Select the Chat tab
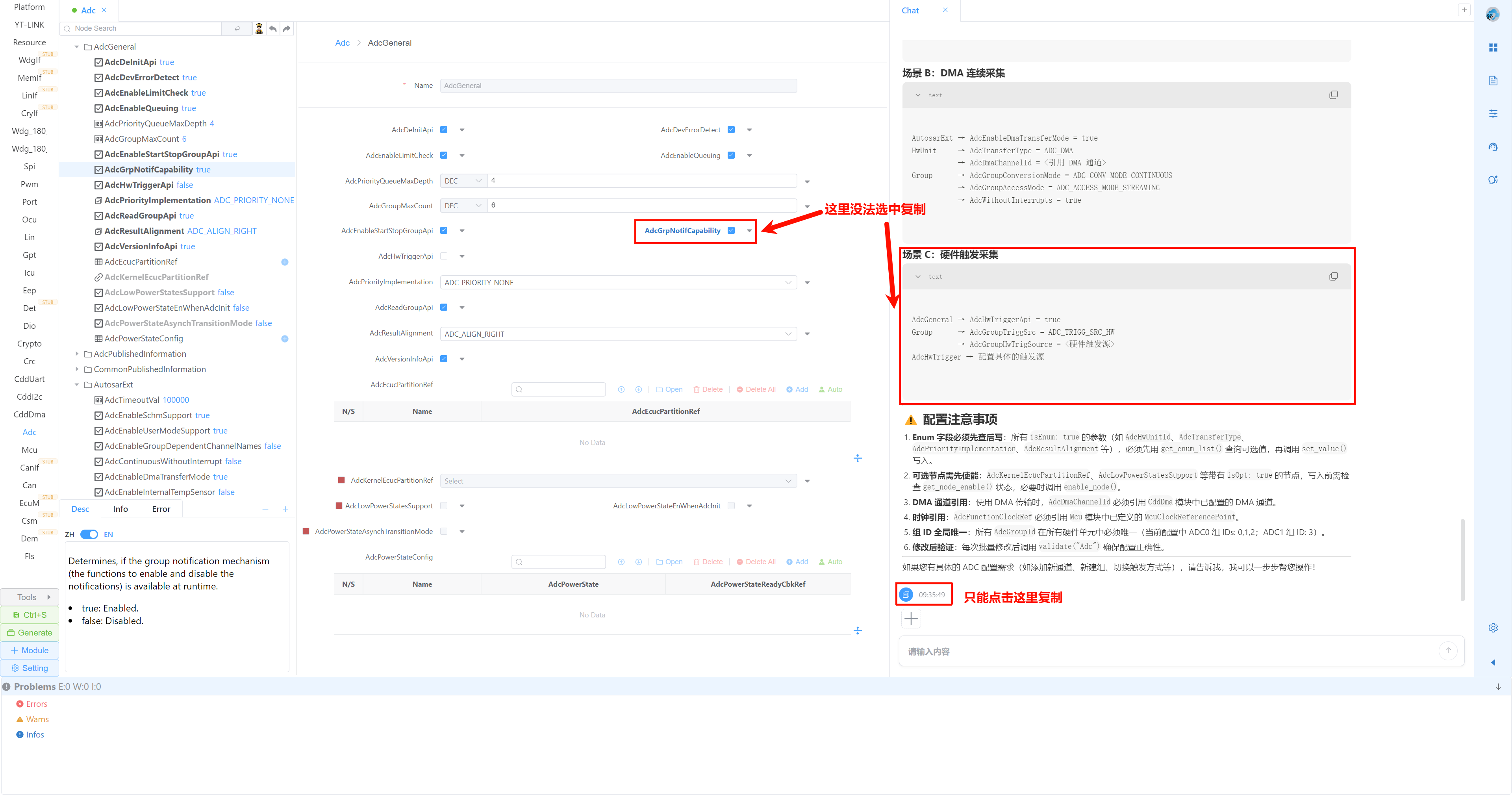Screen dimensions: 1512x795 910,11
